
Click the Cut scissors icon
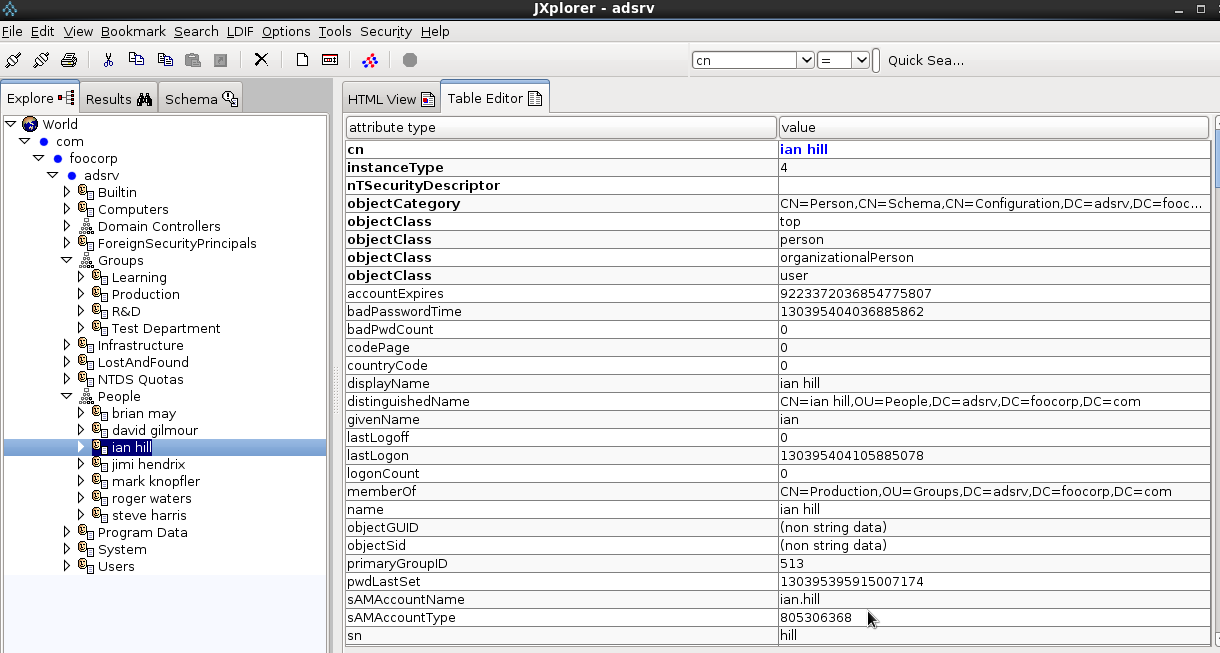pyautogui.click(x=108, y=60)
